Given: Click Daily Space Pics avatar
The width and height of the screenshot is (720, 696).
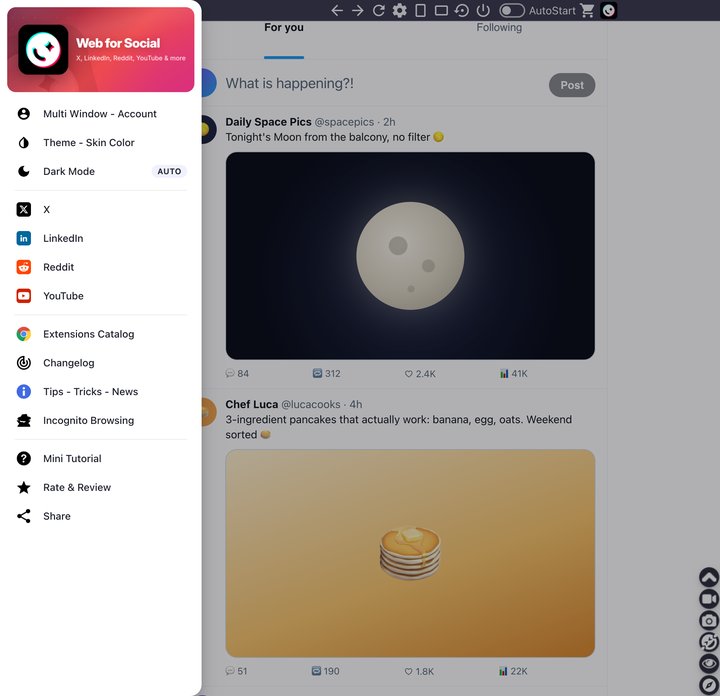Looking at the screenshot, I should pyautogui.click(x=209, y=129).
